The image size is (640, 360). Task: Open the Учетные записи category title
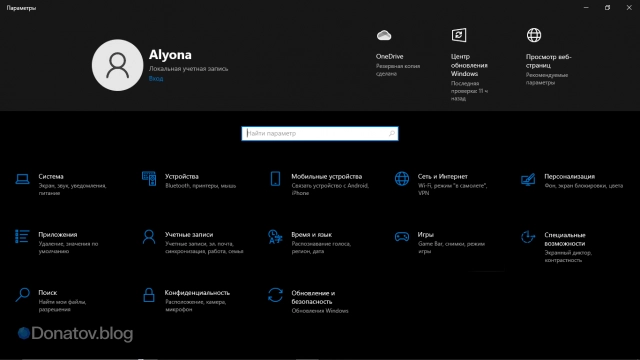click(x=189, y=234)
